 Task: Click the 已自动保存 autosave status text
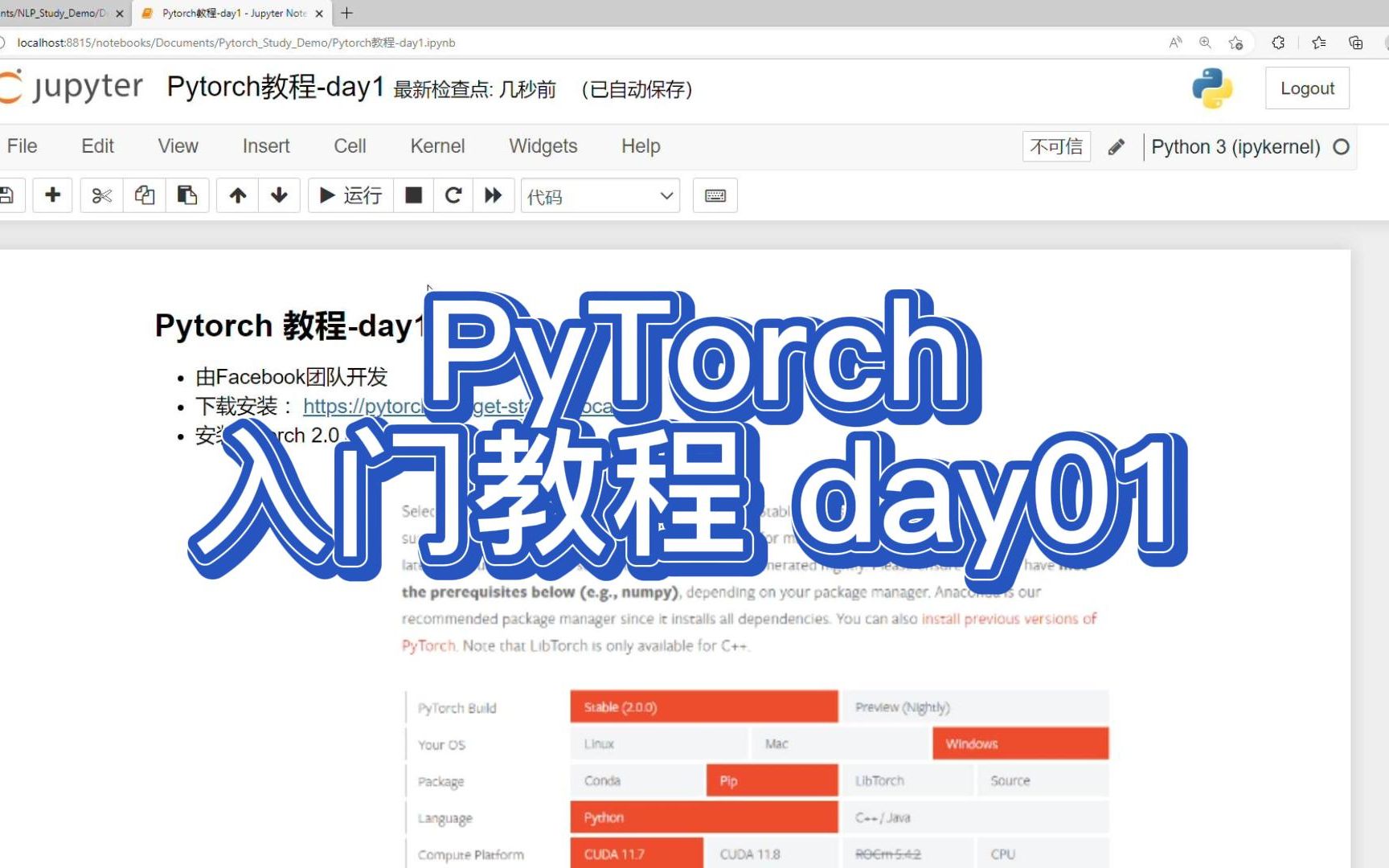pos(637,89)
